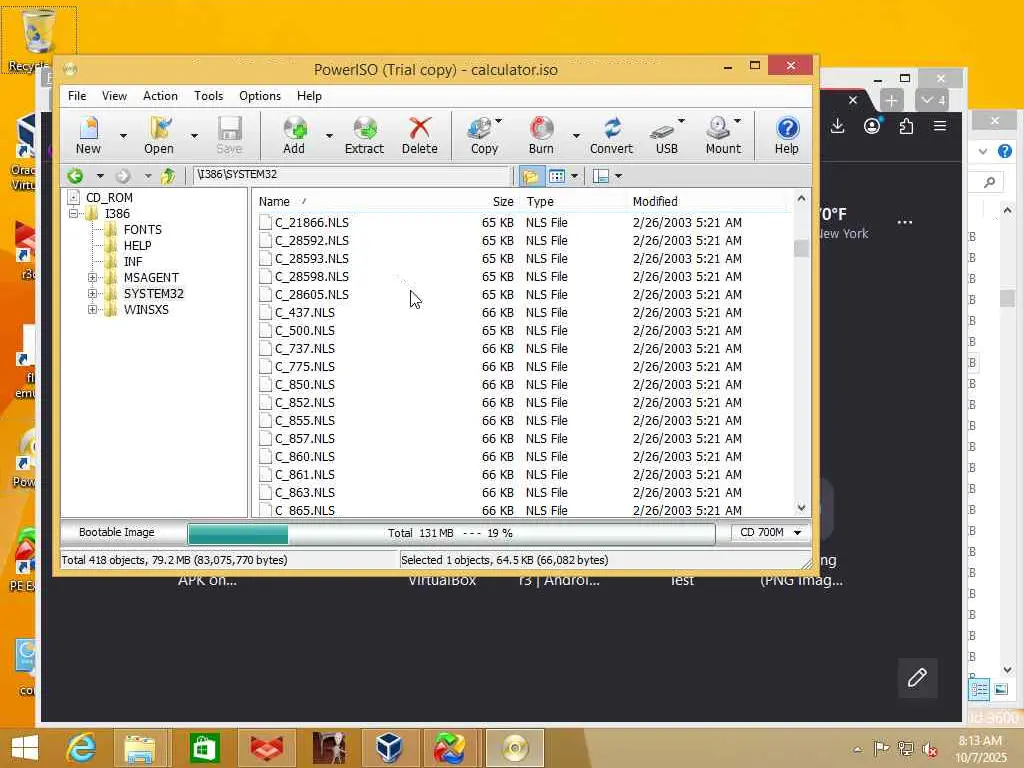Select file C_437.NLS
Screen dimensions: 1024x768
[x=304, y=313]
